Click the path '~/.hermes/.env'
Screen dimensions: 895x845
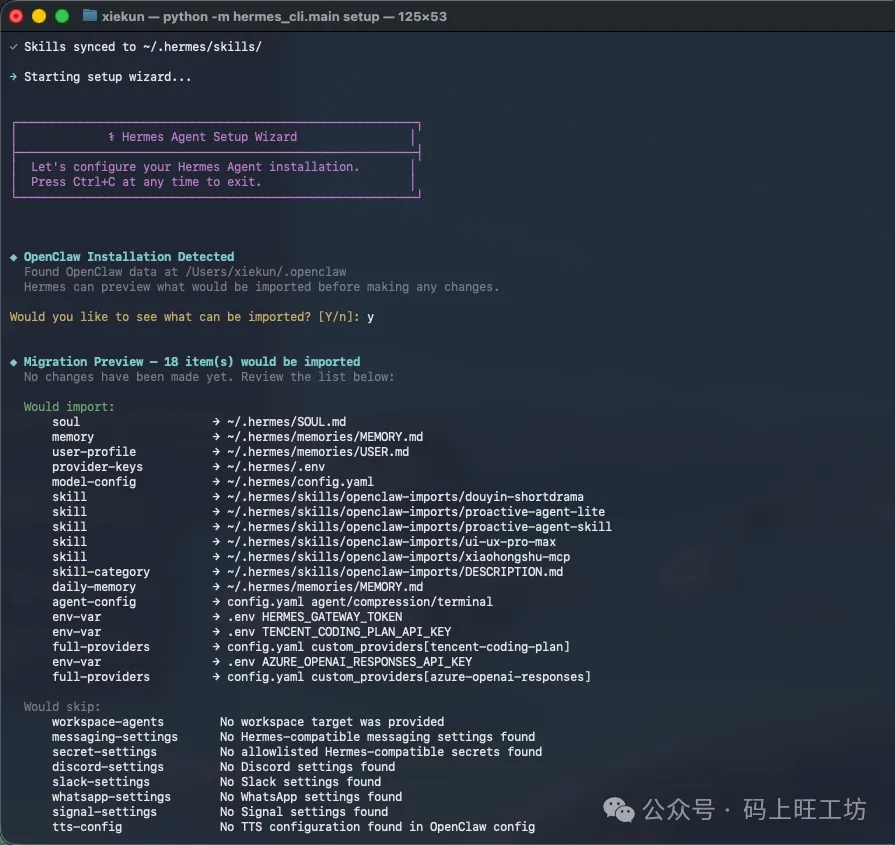(276, 466)
